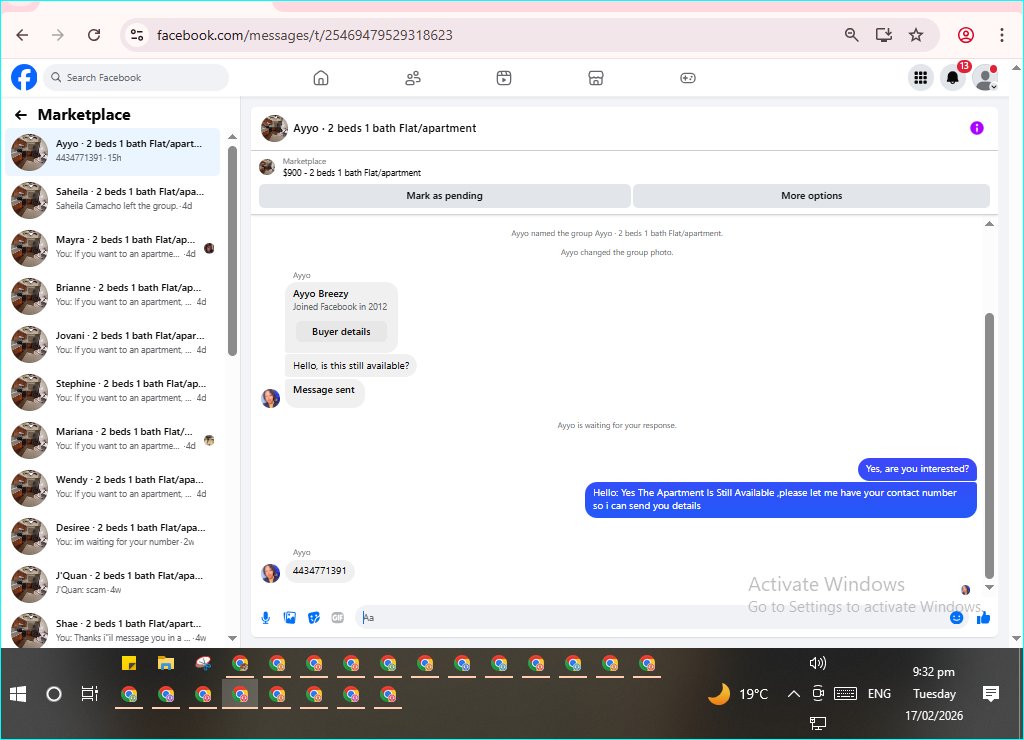
Task: Click install app icon in address bar
Action: [884, 35]
